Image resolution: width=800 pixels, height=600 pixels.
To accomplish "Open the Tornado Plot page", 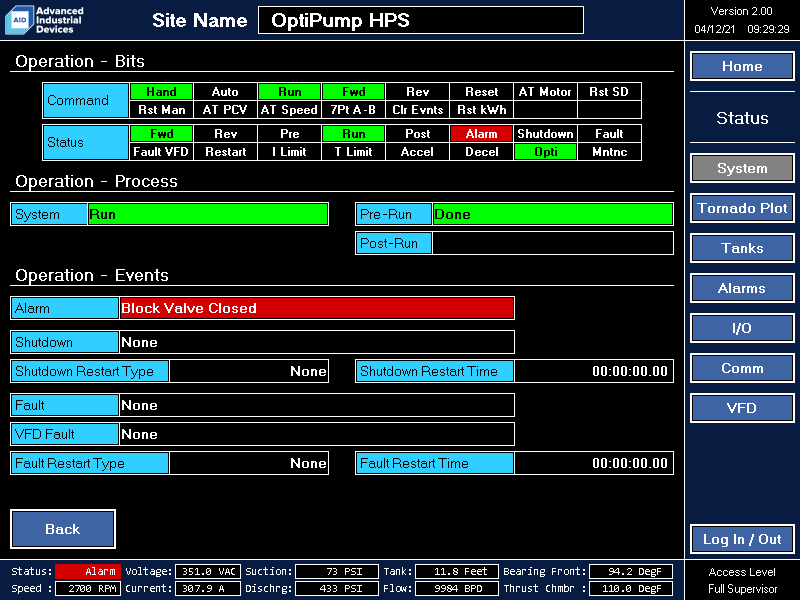I will [742, 208].
